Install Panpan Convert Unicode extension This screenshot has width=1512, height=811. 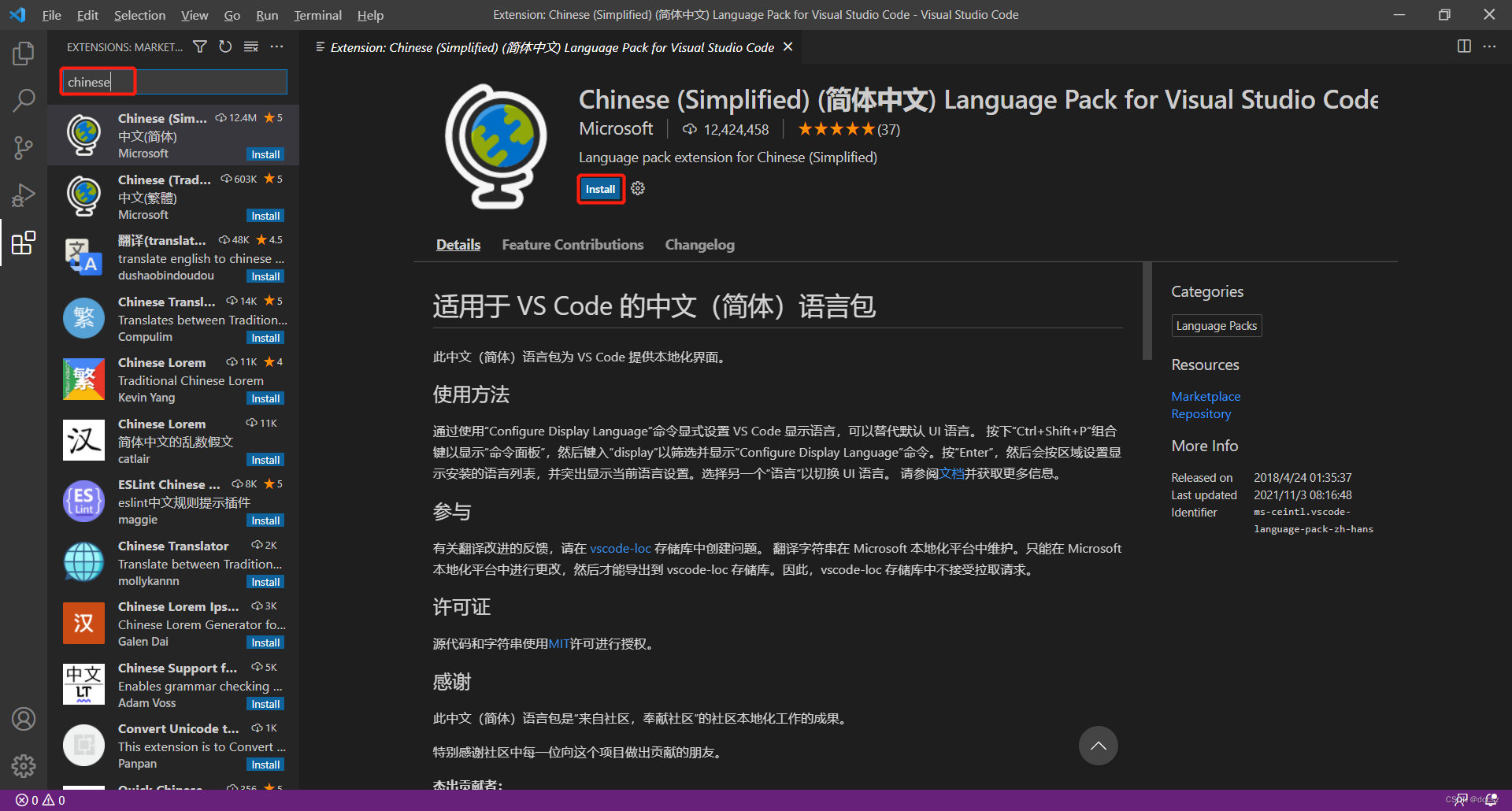pos(265,765)
